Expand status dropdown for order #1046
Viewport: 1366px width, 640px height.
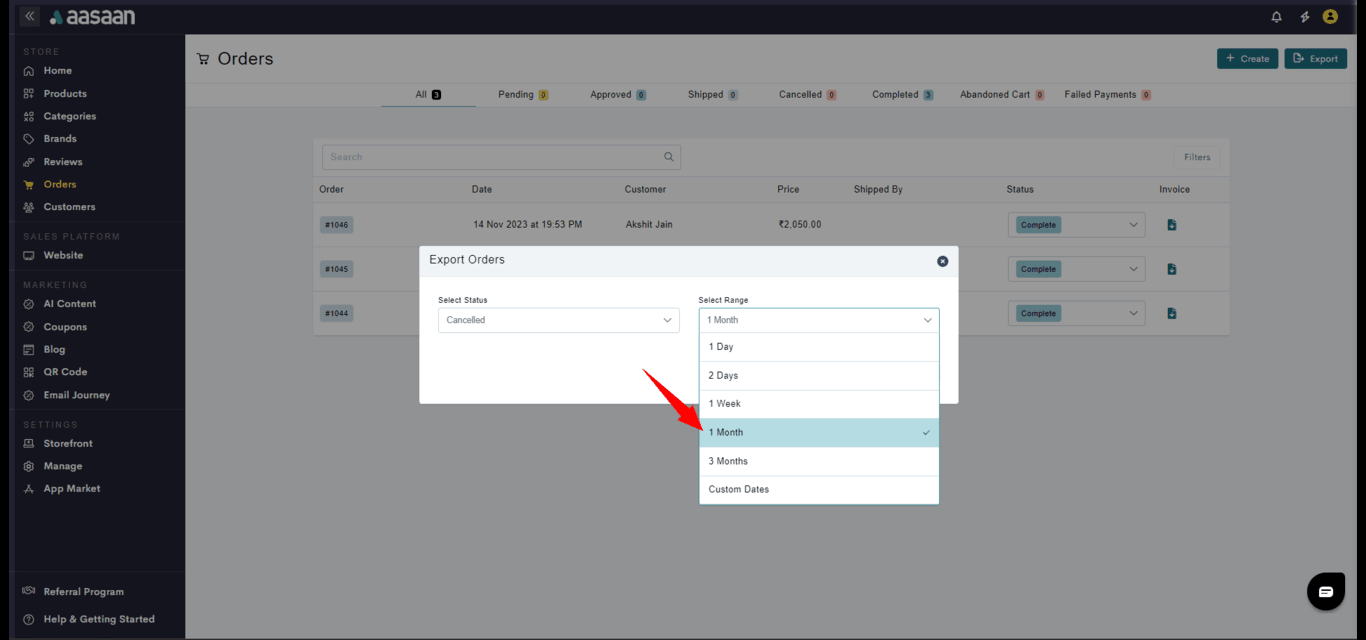tap(1133, 225)
